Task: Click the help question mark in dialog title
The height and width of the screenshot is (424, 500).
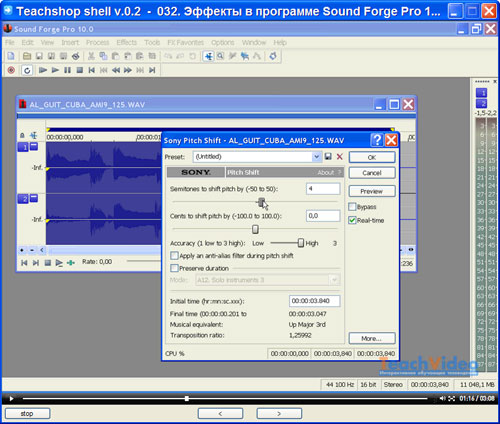Action: point(377,140)
